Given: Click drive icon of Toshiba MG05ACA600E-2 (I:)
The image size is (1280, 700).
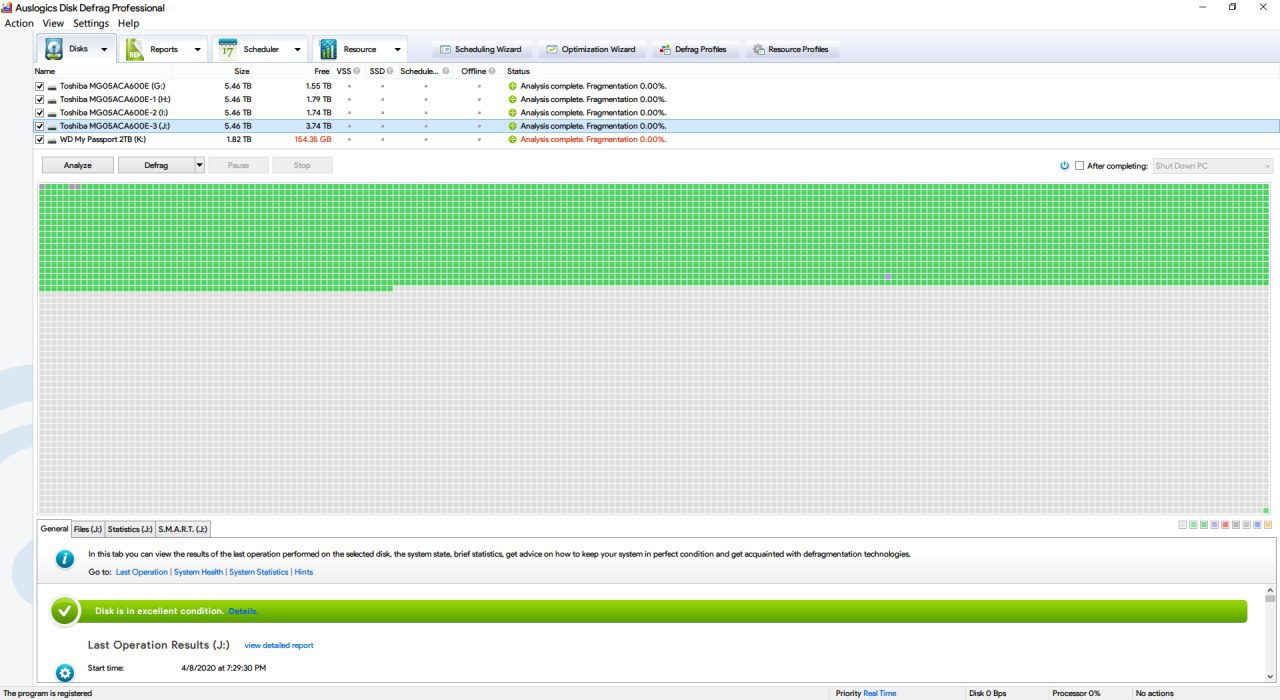Looking at the screenshot, I should click(x=52, y=113).
